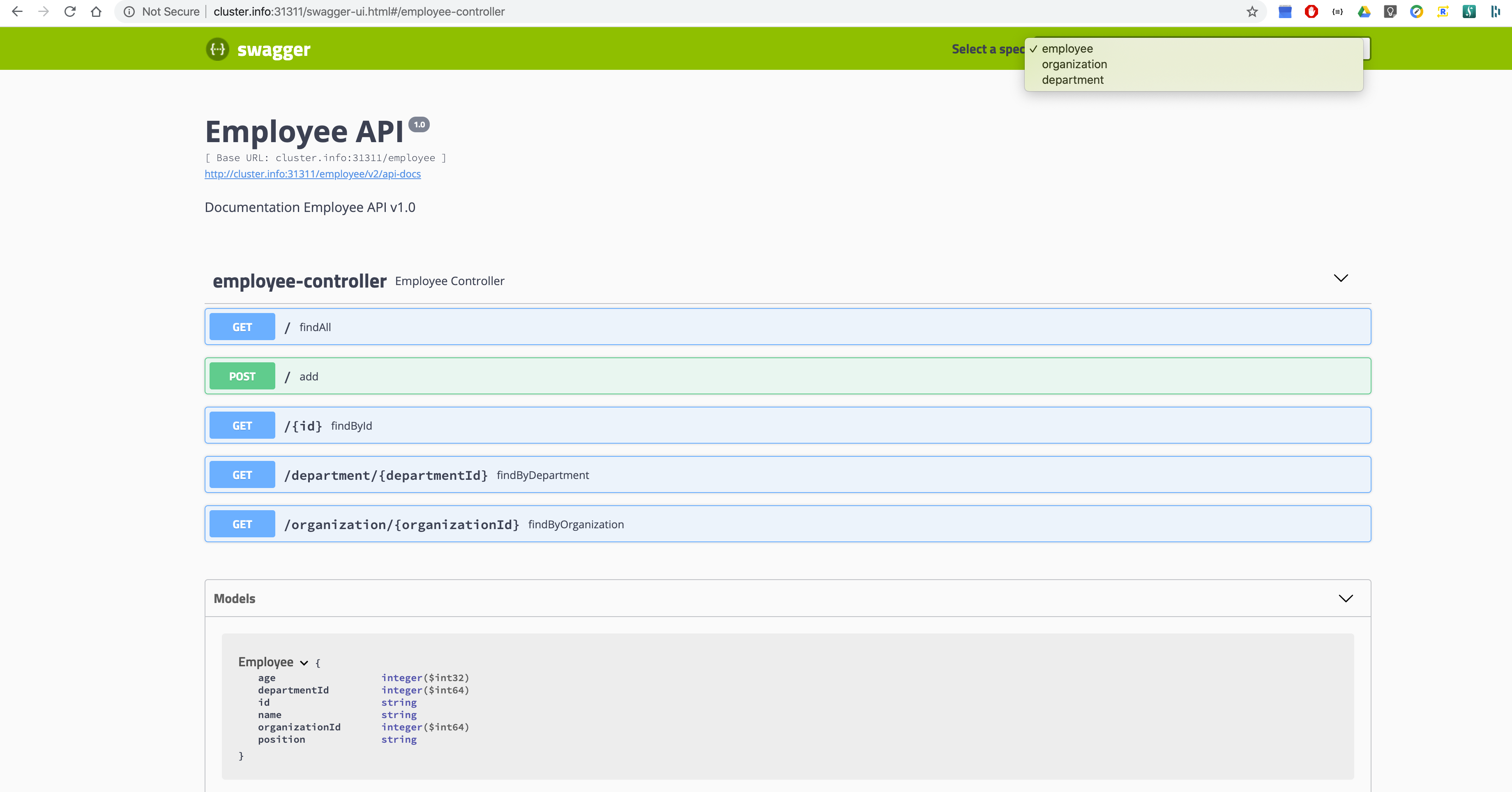Collapse the employee-controller section chevron
This screenshot has height=792, width=1512.
click(x=1341, y=278)
